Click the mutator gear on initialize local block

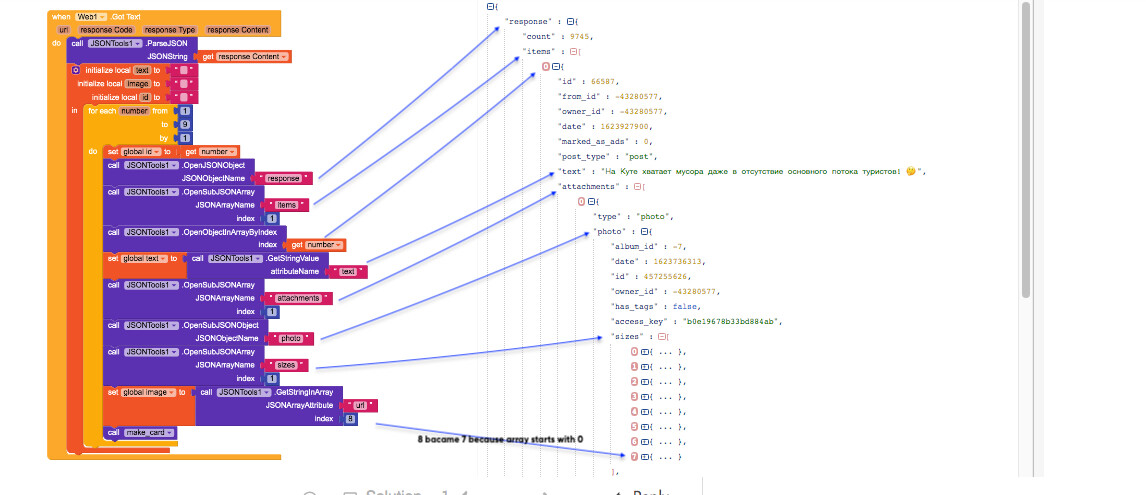pos(77,70)
